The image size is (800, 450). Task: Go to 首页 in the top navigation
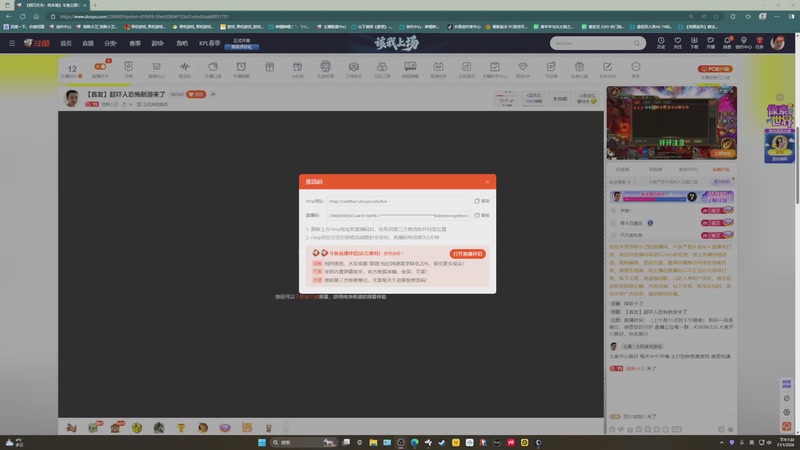[x=66, y=43]
